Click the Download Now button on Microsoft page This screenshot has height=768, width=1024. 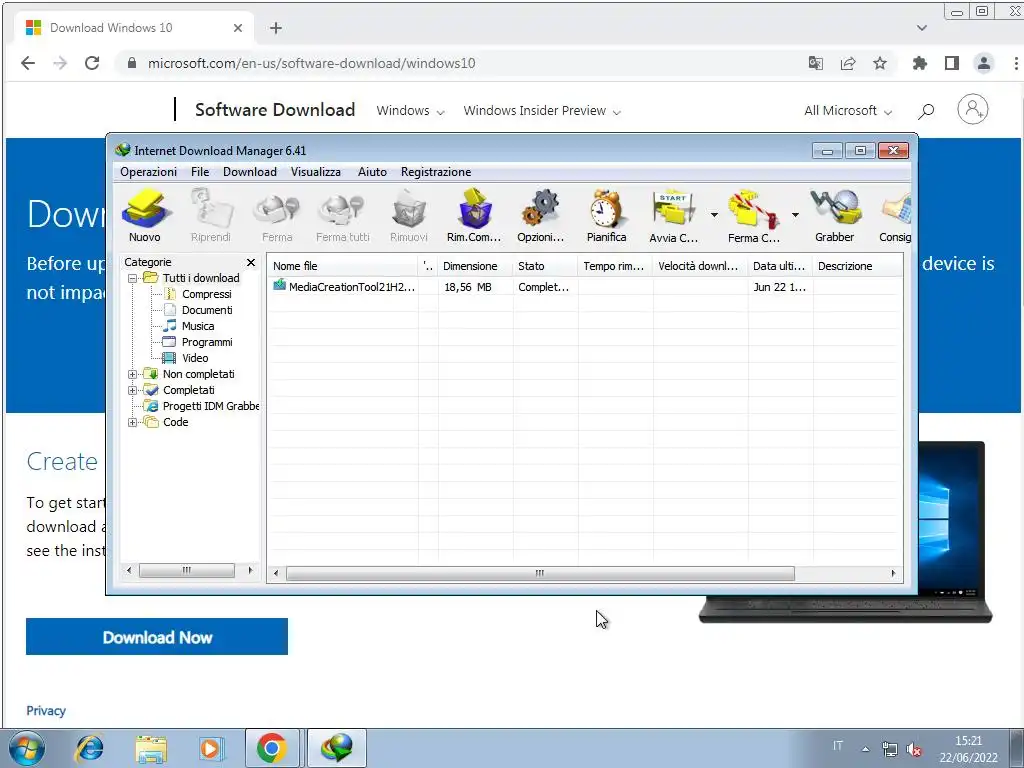[157, 637]
